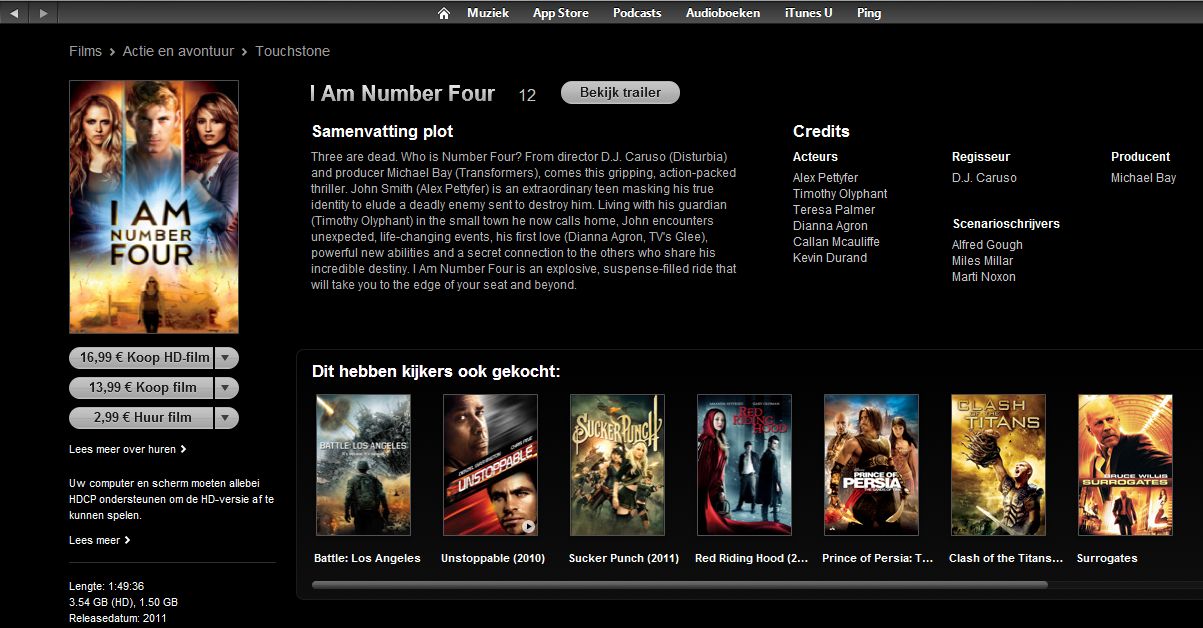Open the Muziek store tab
The image size is (1203, 628).
click(488, 13)
